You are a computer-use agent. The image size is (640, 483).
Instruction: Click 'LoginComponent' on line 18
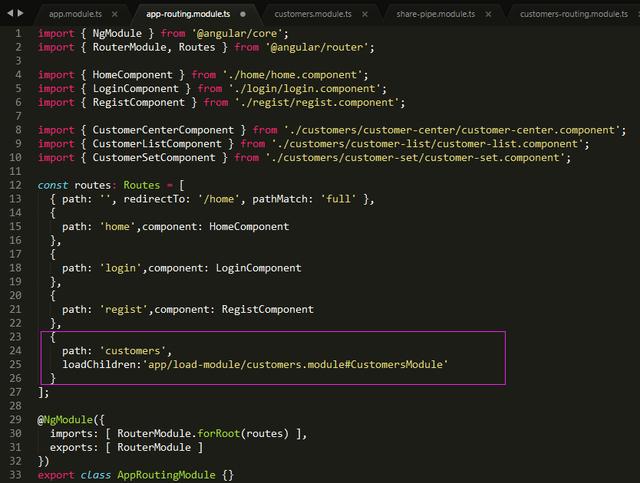(258, 268)
